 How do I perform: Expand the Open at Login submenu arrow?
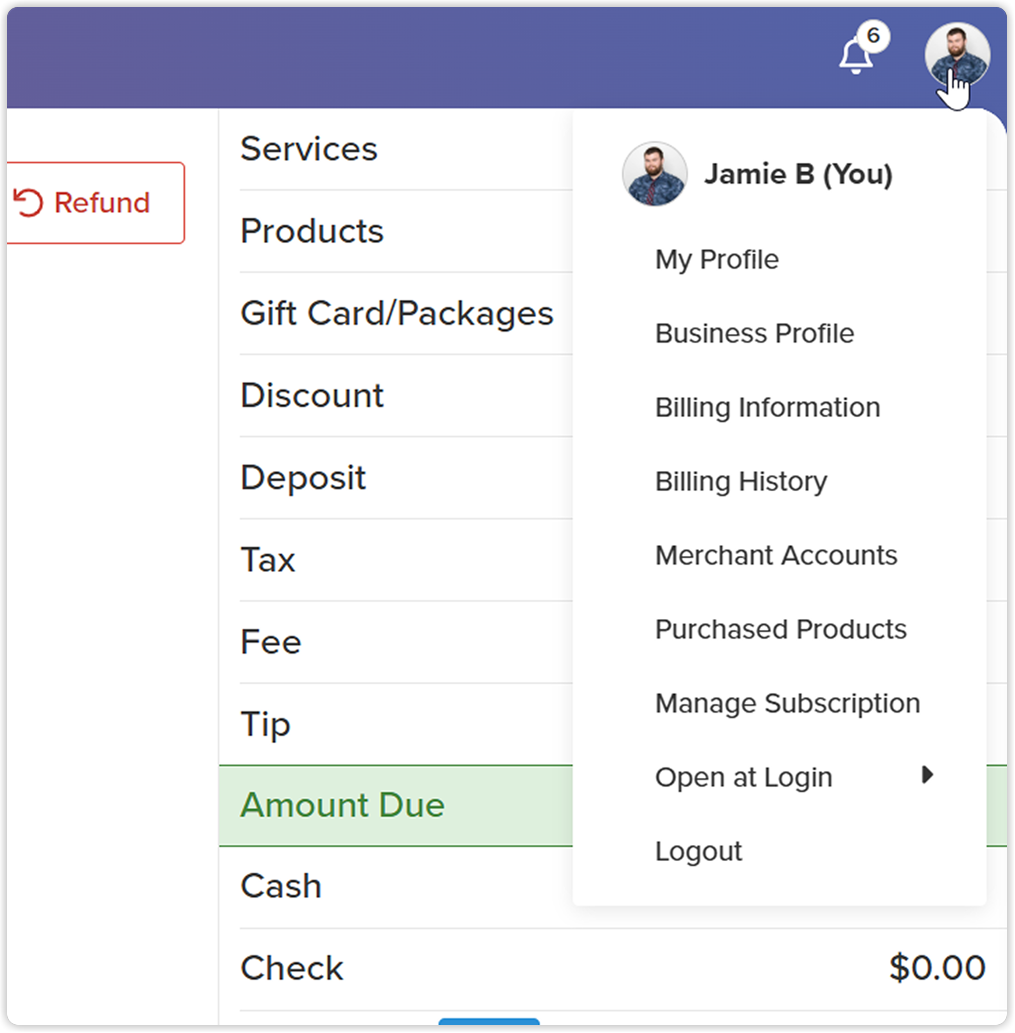(927, 775)
